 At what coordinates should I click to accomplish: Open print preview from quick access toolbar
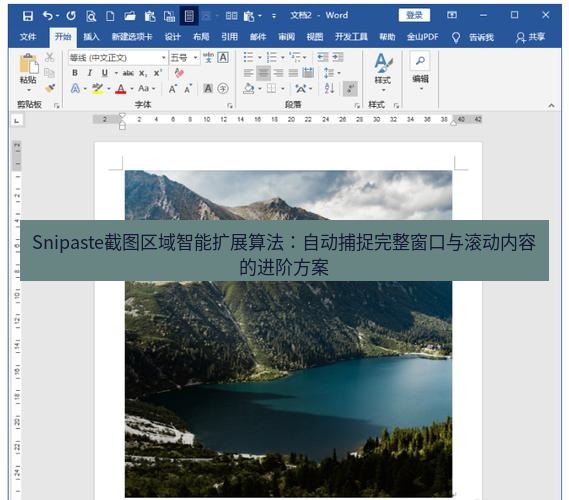point(91,16)
